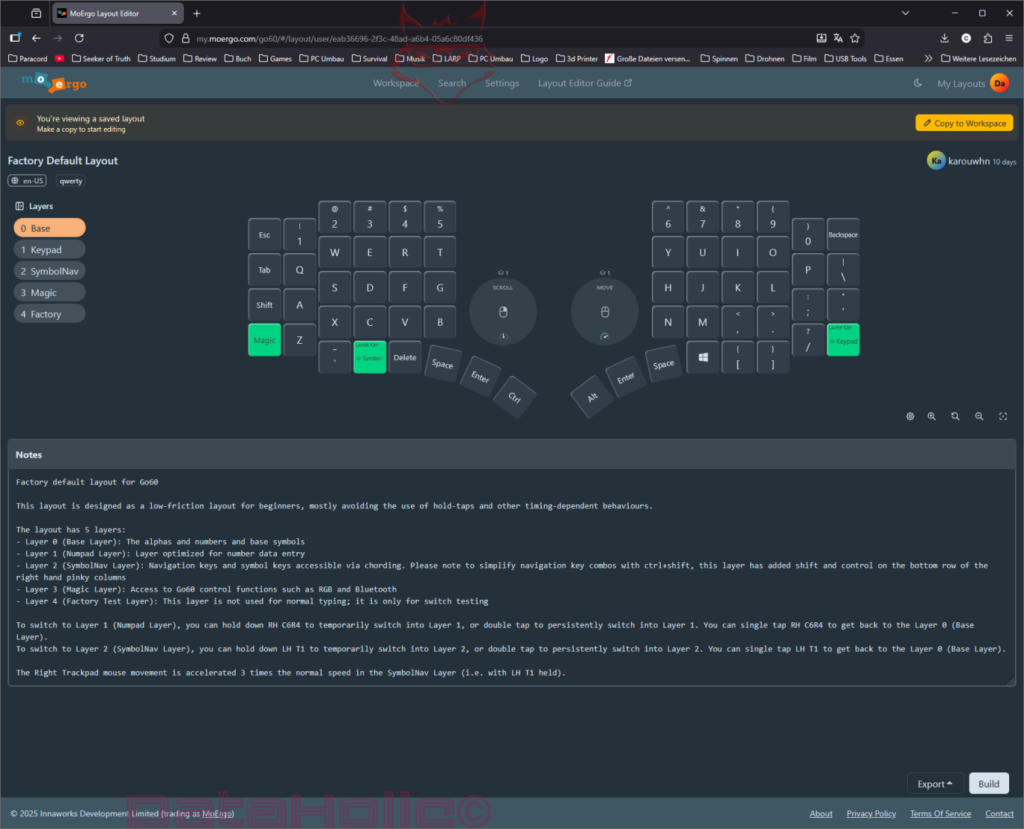Select the Base layer color pill
The height and width of the screenshot is (829, 1024).
pos(49,228)
